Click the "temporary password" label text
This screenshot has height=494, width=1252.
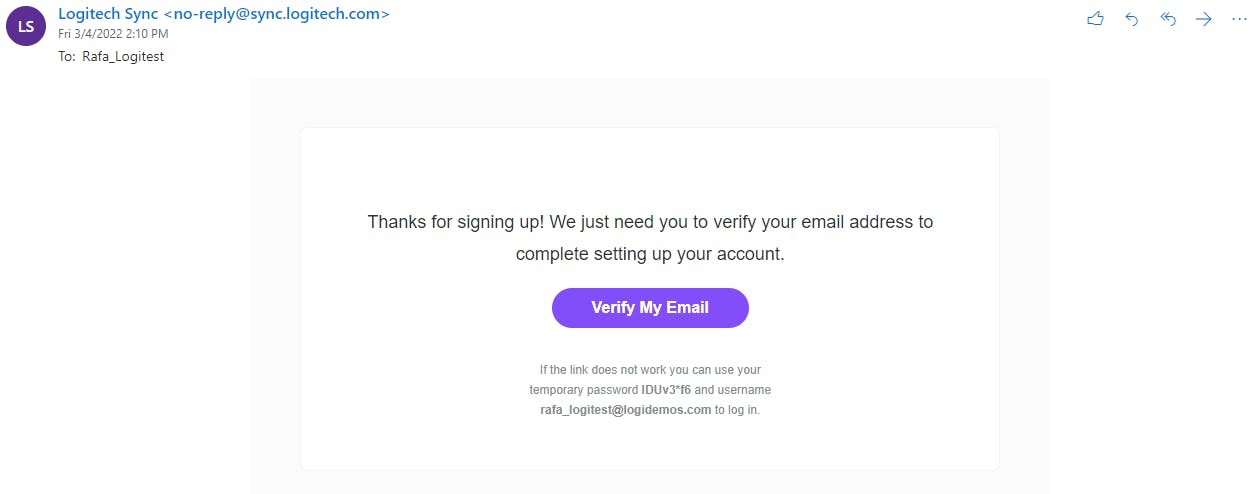click(583, 390)
